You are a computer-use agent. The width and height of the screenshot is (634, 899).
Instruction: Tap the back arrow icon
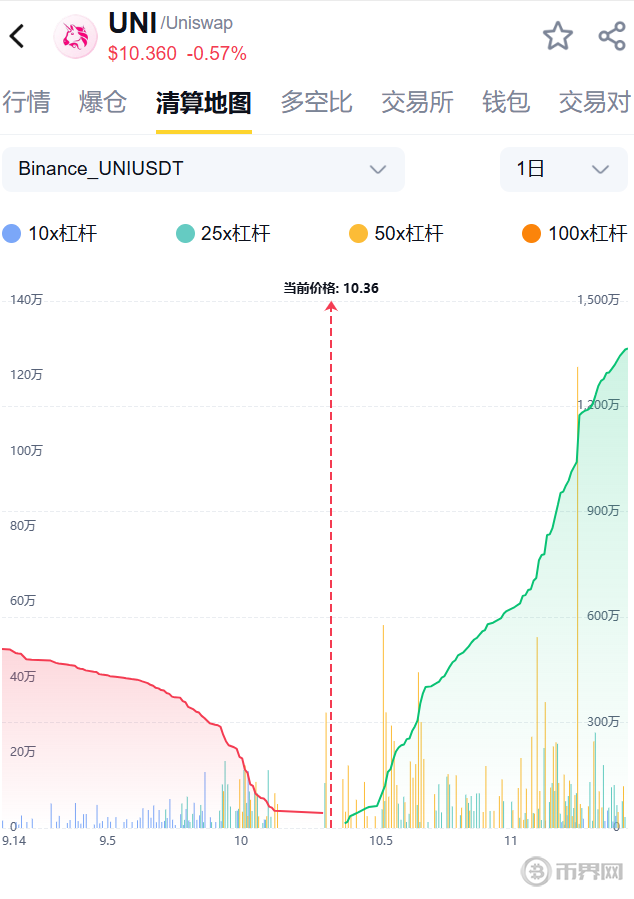[x=17, y=37]
